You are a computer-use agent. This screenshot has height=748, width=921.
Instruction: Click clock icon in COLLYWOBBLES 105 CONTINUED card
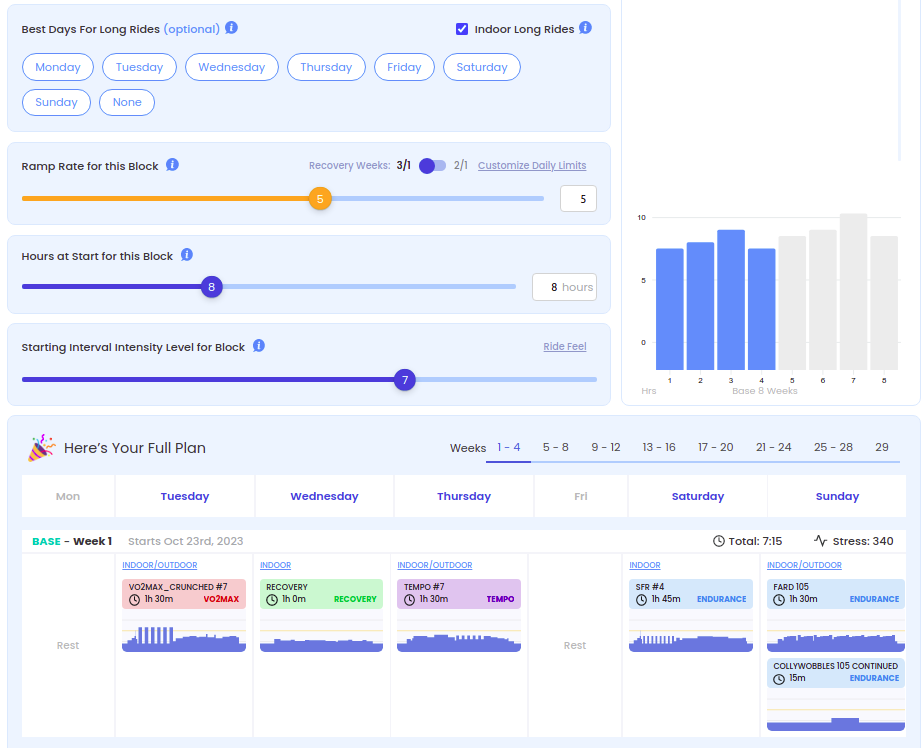(779, 679)
